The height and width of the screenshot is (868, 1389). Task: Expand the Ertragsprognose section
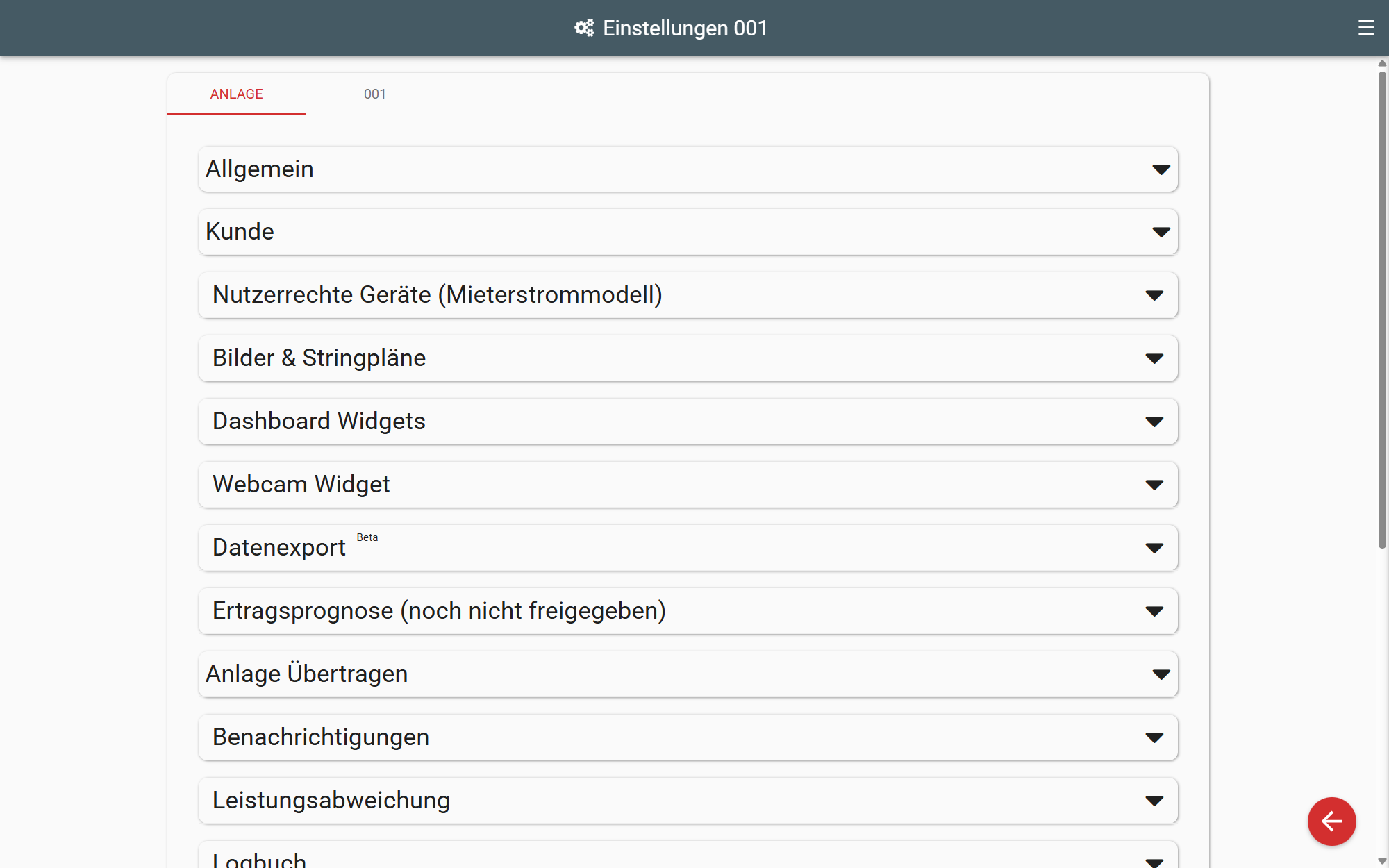[x=688, y=611]
